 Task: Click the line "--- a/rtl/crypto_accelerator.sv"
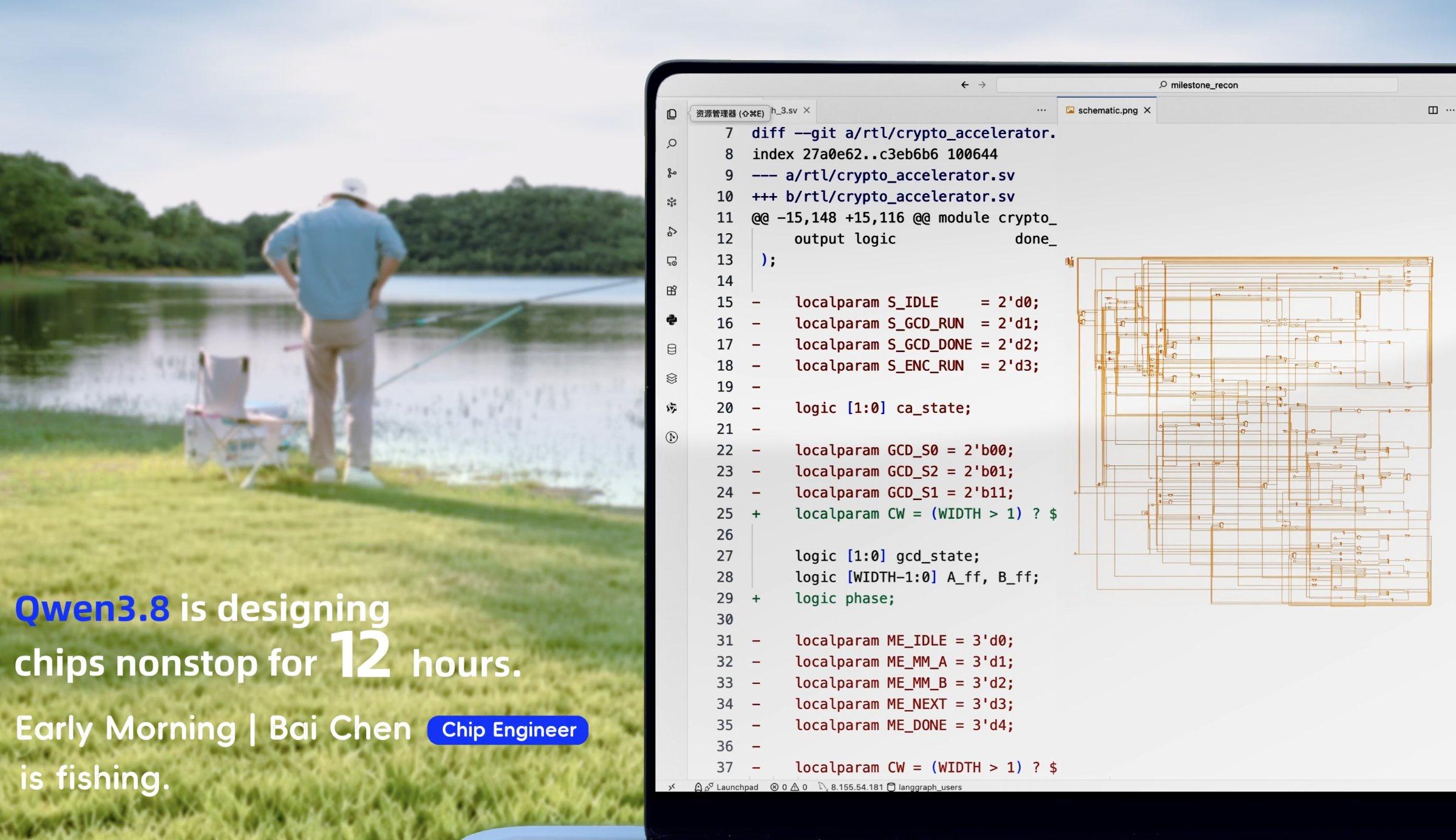tap(883, 175)
